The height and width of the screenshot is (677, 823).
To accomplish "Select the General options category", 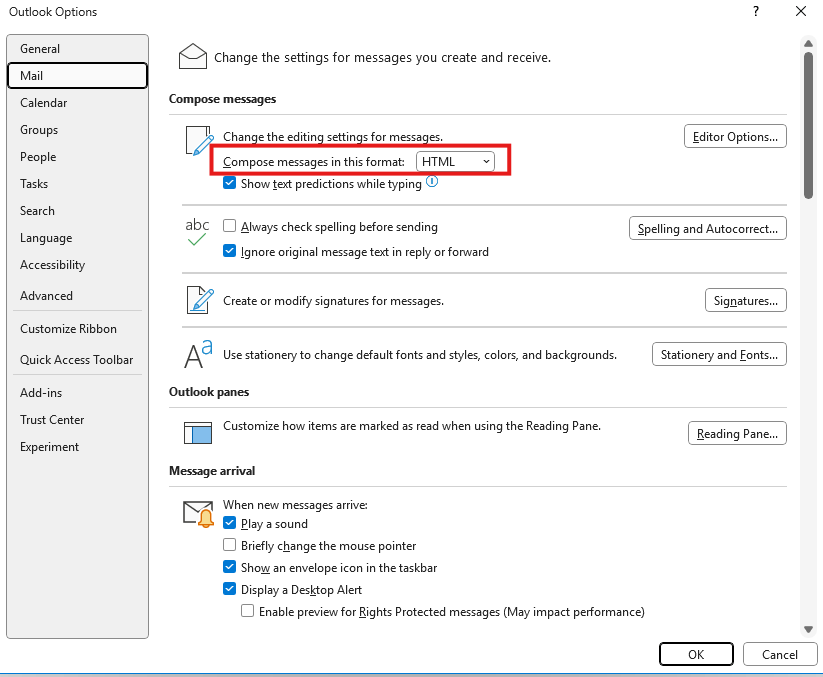I will (77, 49).
